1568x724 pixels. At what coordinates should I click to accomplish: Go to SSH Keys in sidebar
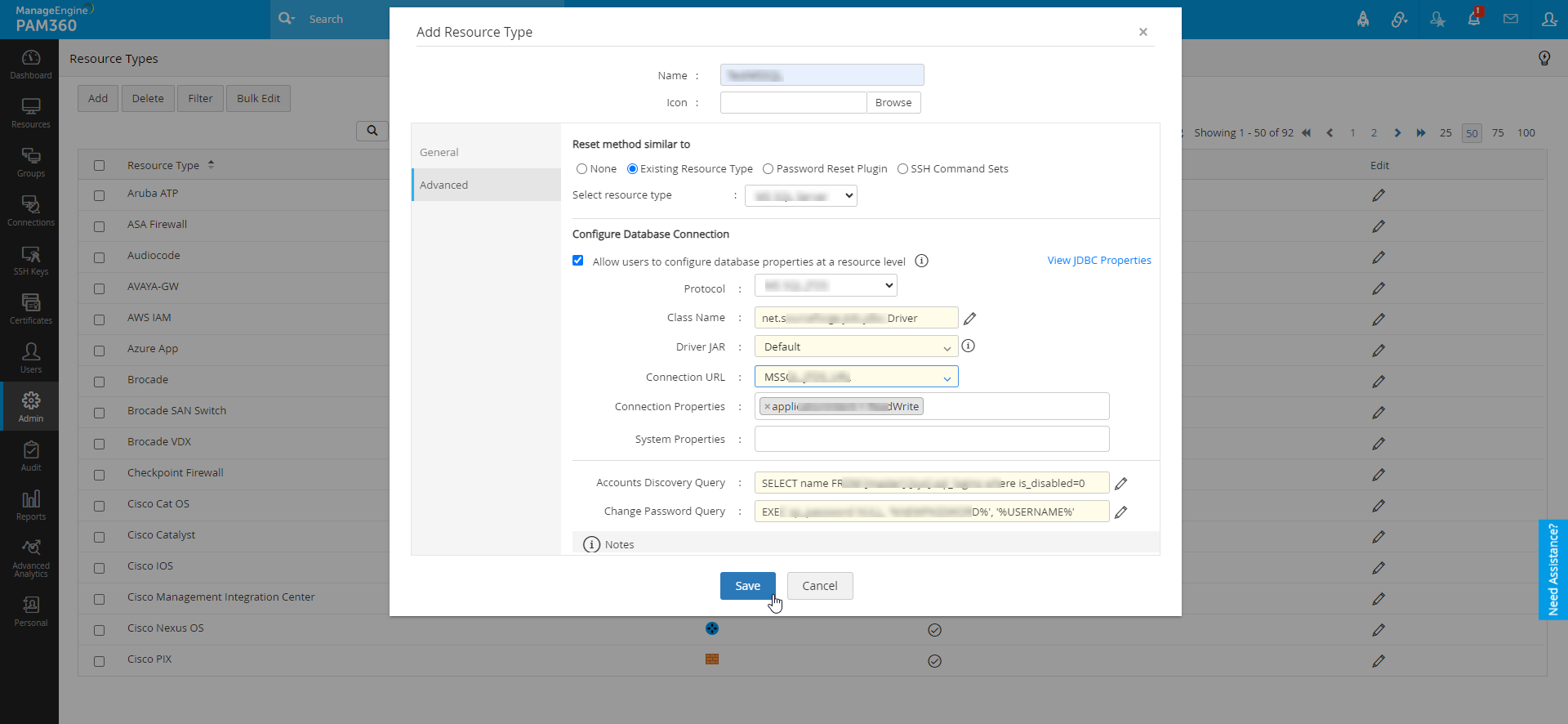coord(30,260)
